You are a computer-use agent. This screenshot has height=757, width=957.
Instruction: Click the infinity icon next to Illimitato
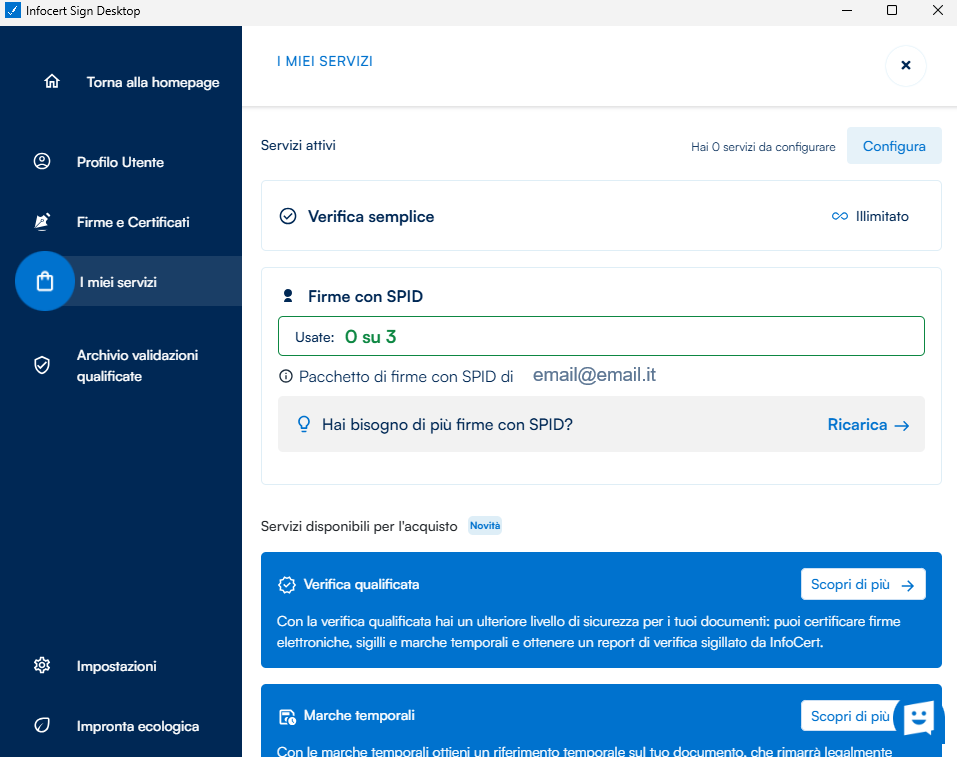pyautogui.click(x=840, y=216)
